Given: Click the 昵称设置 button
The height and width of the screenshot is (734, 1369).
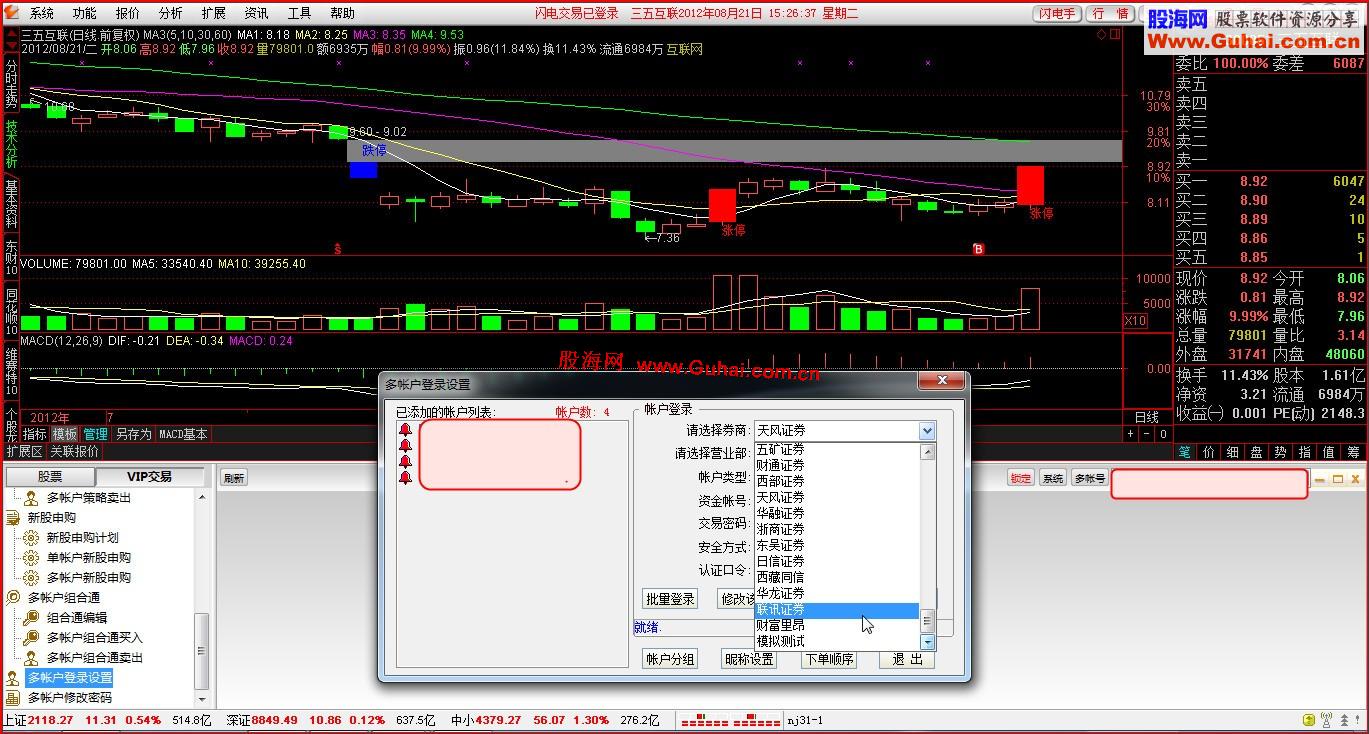Looking at the screenshot, I should tap(749, 659).
